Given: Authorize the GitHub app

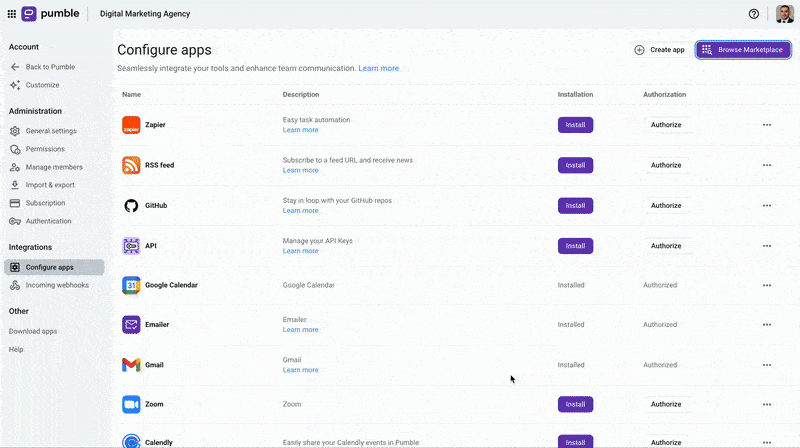Looking at the screenshot, I should tap(666, 206).
